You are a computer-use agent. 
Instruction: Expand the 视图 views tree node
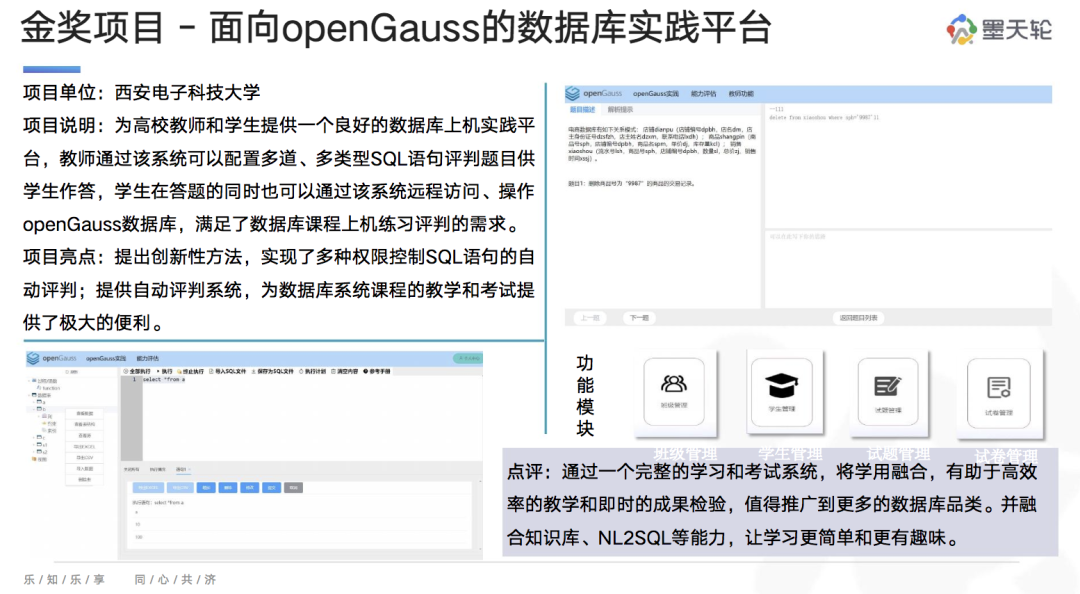[x=39, y=459]
